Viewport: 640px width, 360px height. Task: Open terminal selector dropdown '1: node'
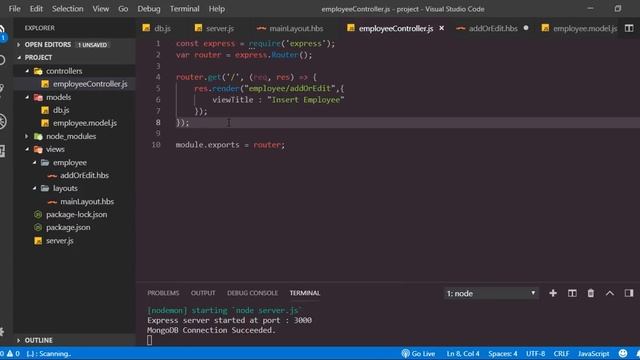[x=491, y=293]
